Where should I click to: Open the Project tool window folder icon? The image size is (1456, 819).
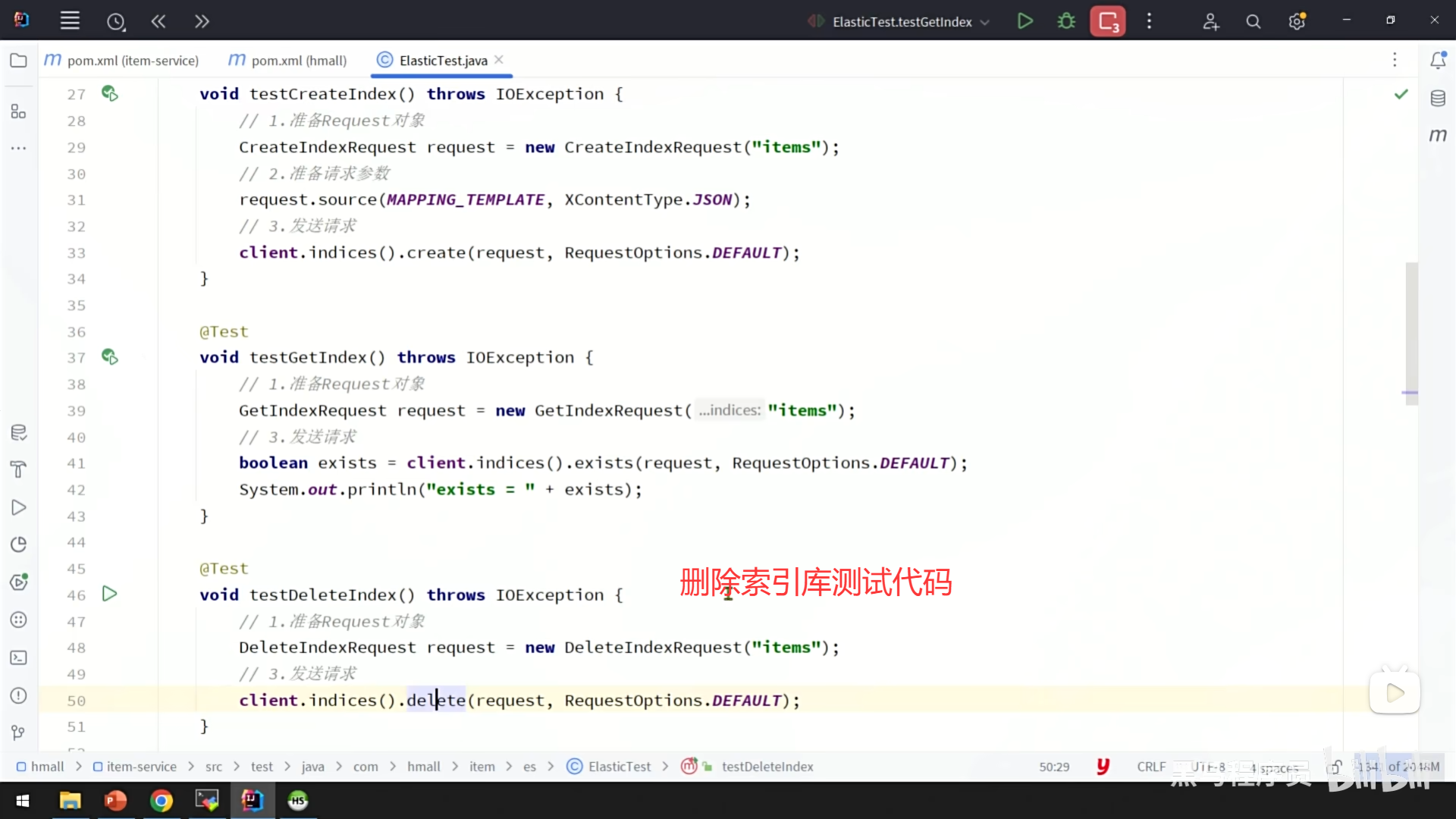[x=18, y=61]
